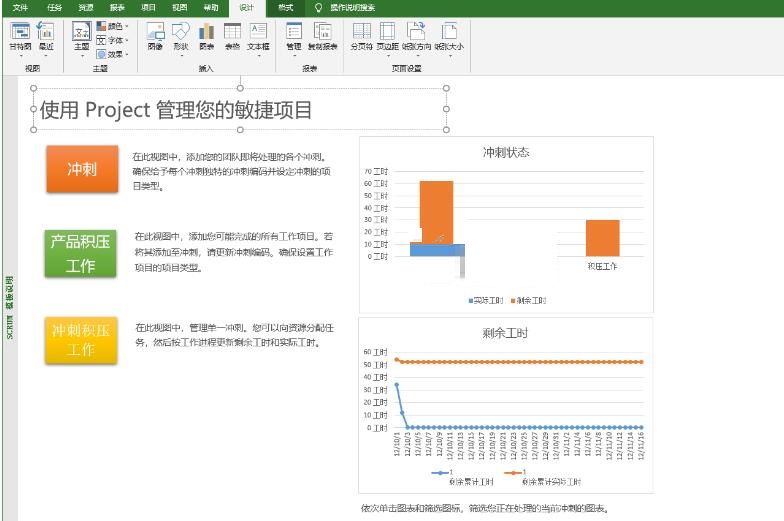Switch to the Help (帮助) tab
Screen dimensions: 784x521
pos(211,8)
